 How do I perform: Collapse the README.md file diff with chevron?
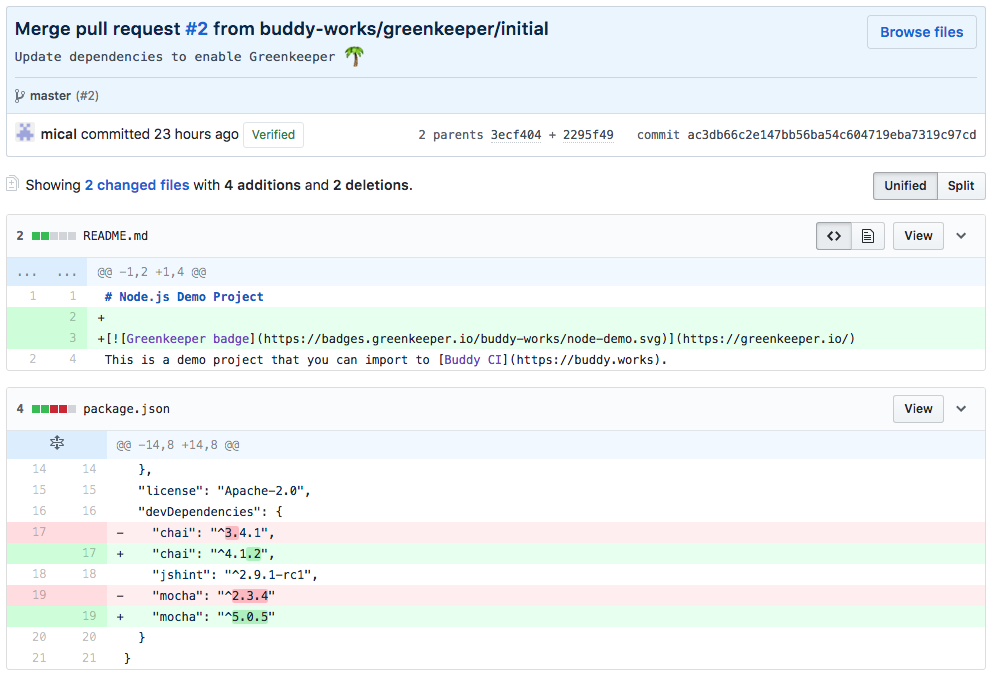[x=961, y=236]
